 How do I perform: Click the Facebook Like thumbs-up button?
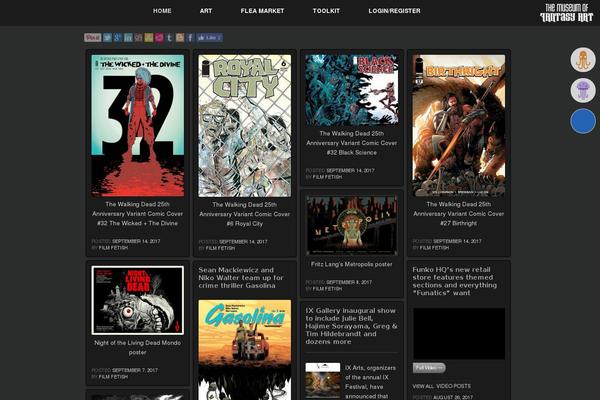210,38
